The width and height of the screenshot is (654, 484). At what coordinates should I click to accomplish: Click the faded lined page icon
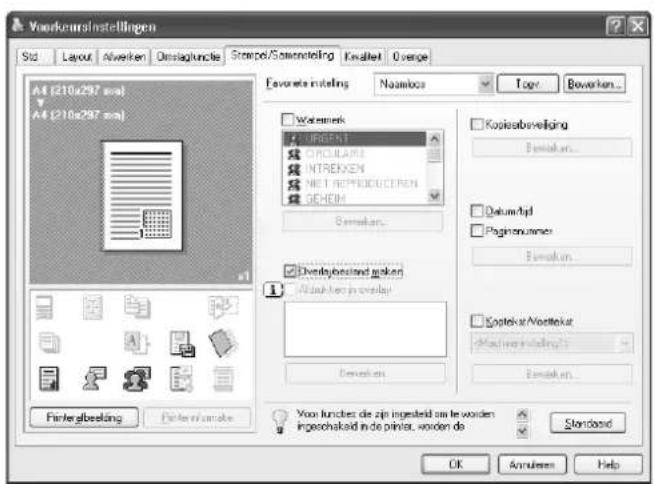point(224,379)
